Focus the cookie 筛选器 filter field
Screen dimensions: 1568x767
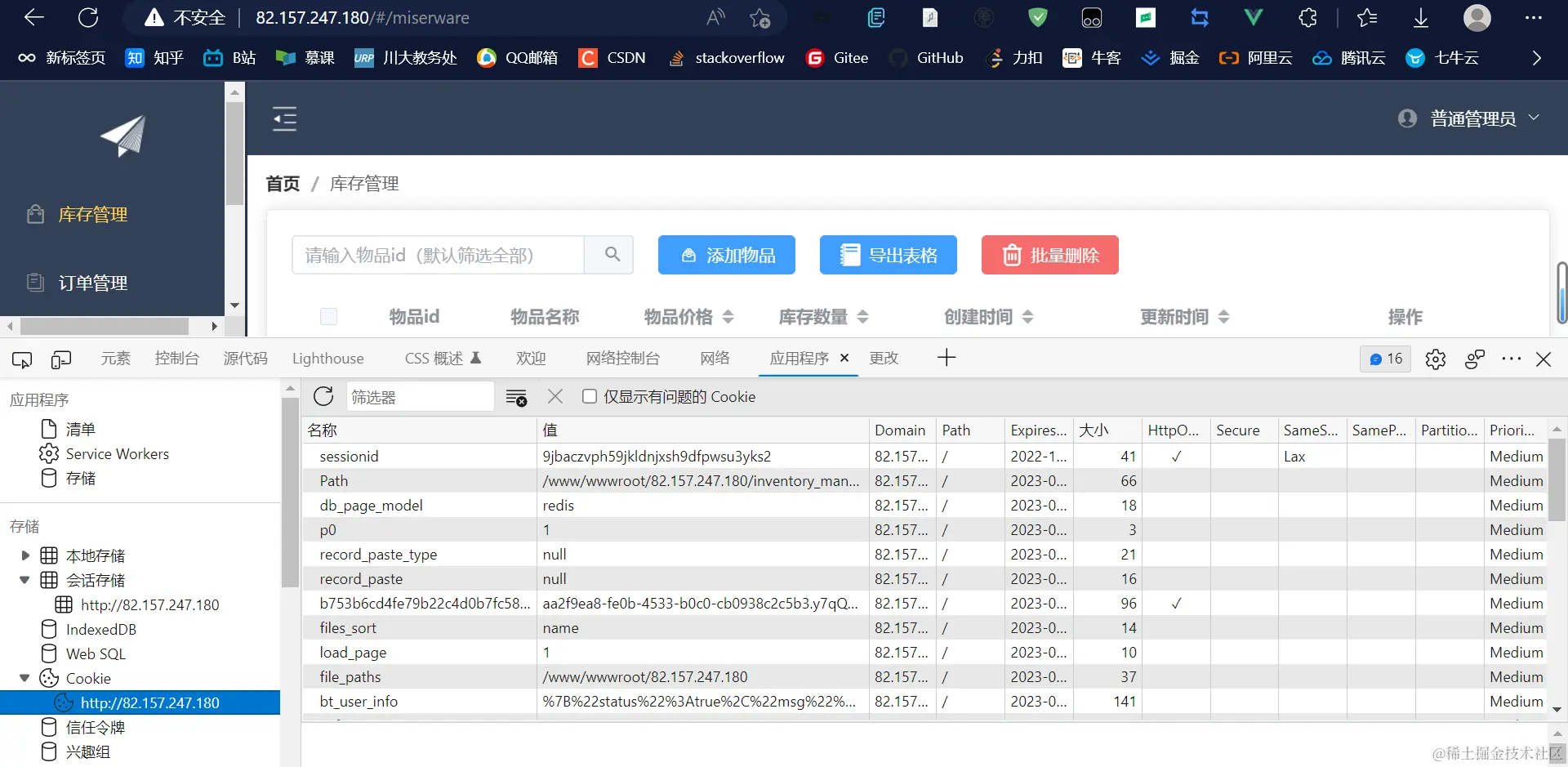(x=421, y=396)
